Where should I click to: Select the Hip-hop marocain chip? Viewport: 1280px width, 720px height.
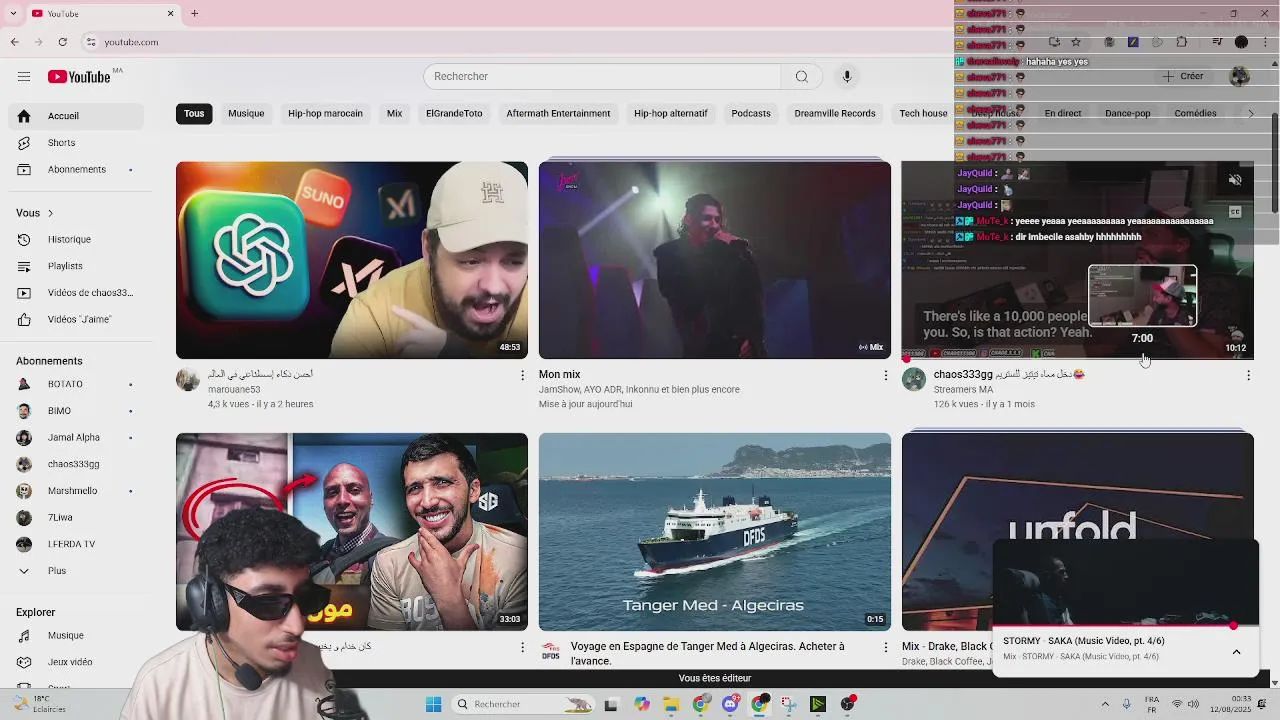pyautogui.click(x=325, y=114)
